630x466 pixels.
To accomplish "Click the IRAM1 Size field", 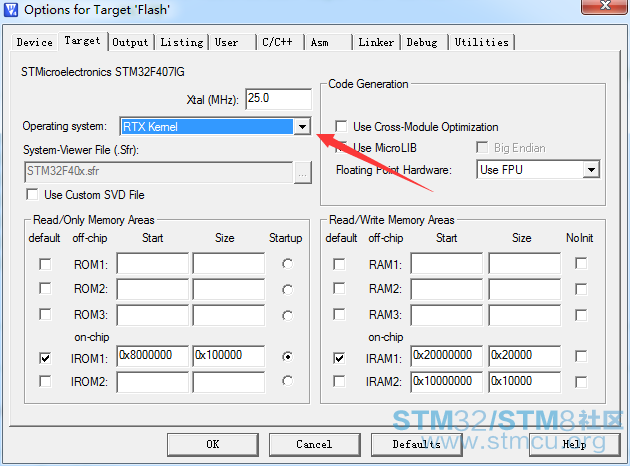I will [x=524, y=356].
